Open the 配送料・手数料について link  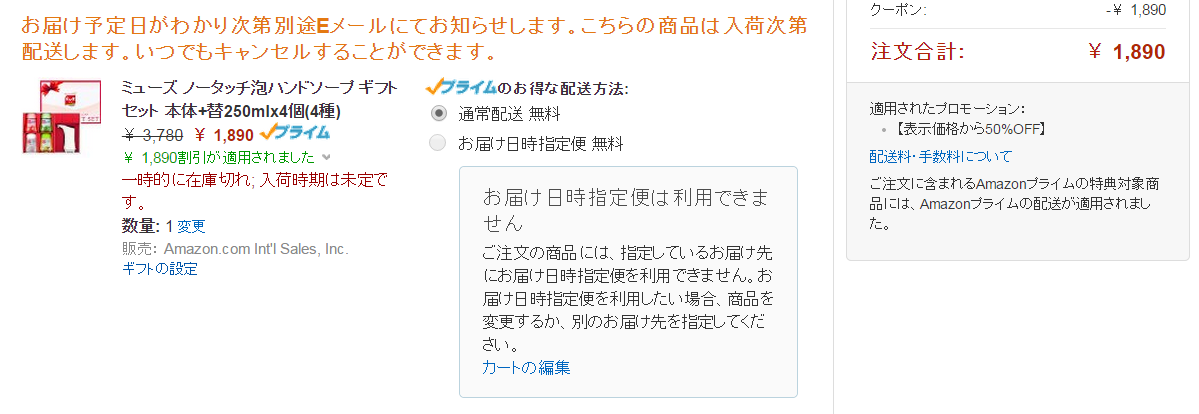click(x=940, y=156)
